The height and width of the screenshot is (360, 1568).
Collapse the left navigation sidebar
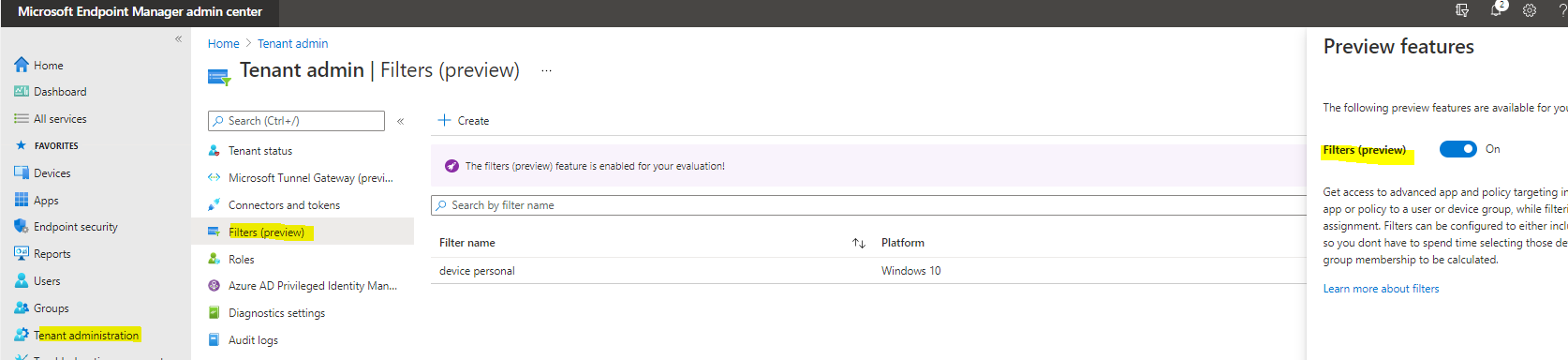178,39
